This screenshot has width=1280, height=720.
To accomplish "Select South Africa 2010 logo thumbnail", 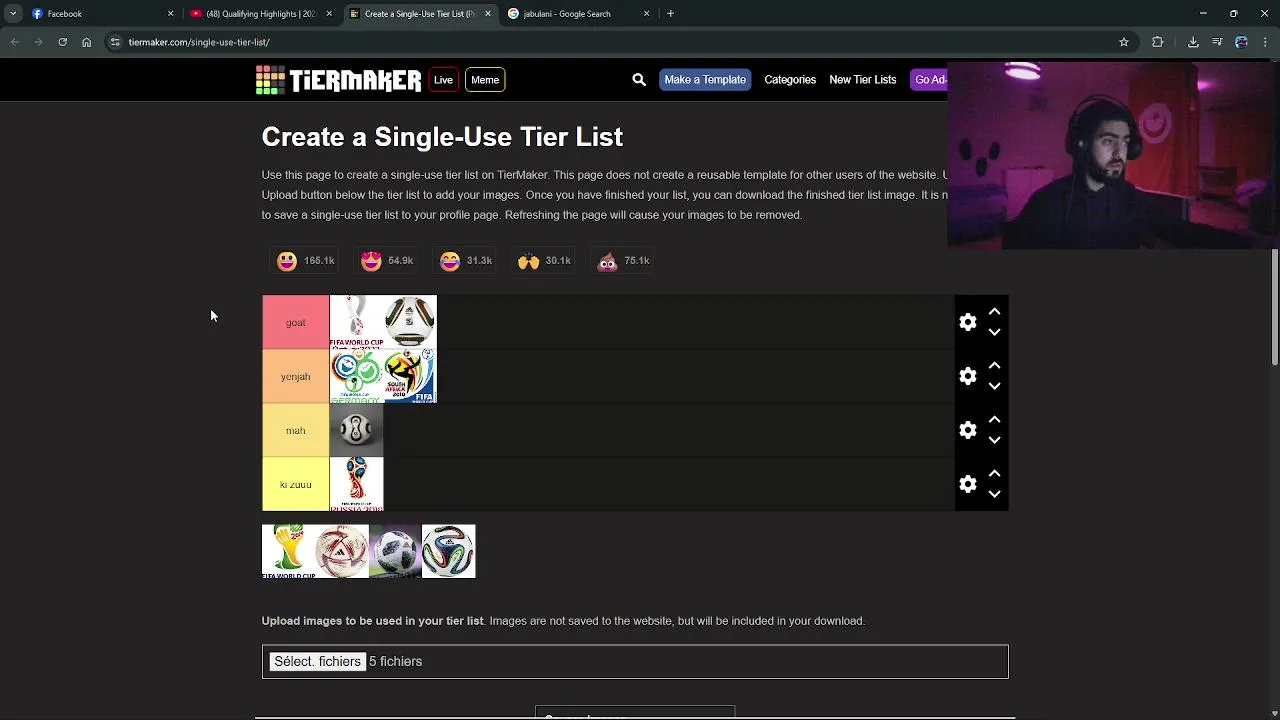I will 410,376.
